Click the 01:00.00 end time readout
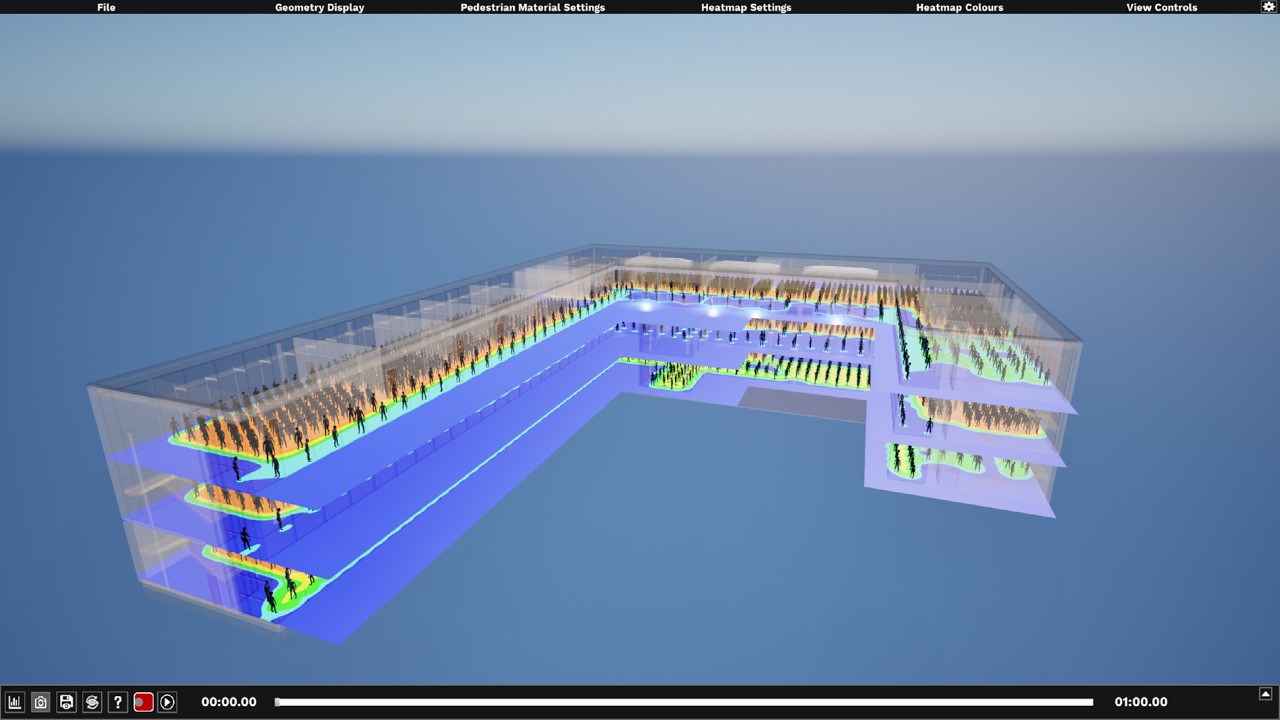Image resolution: width=1280 pixels, height=720 pixels. [1141, 702]
